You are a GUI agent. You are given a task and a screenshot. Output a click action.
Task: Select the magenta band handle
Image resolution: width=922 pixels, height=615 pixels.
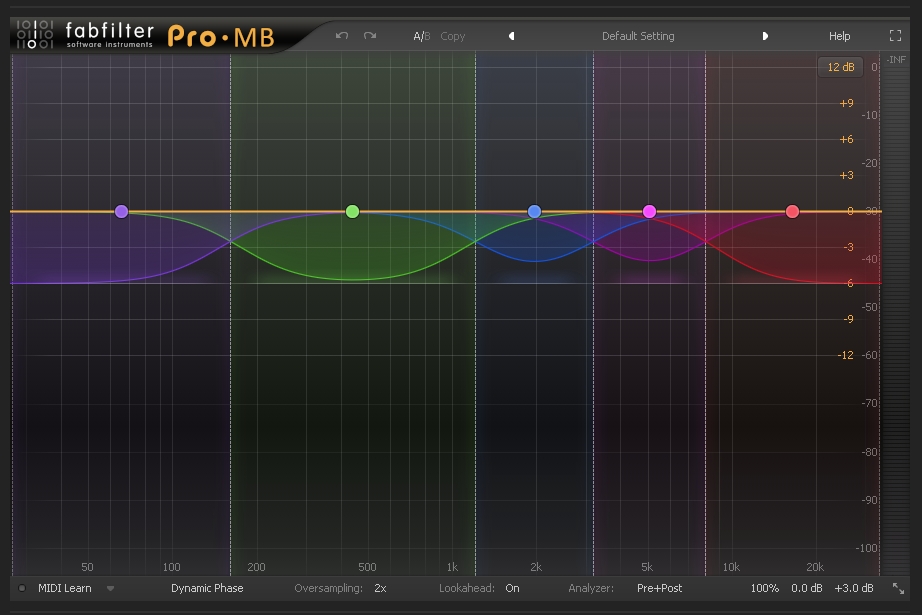tap(649, 212)
